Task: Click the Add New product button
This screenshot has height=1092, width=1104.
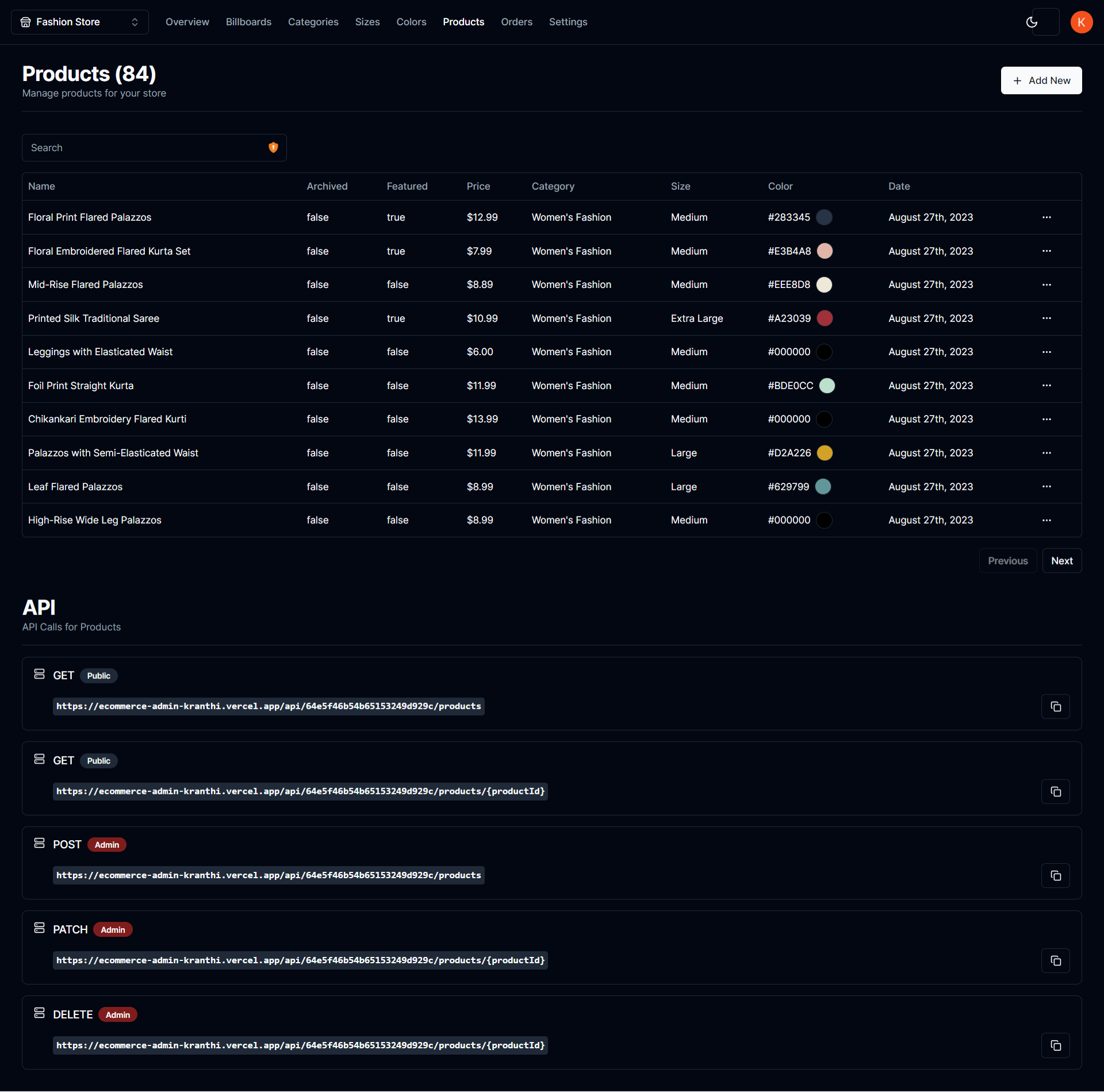Action: tap(1041, 80)
